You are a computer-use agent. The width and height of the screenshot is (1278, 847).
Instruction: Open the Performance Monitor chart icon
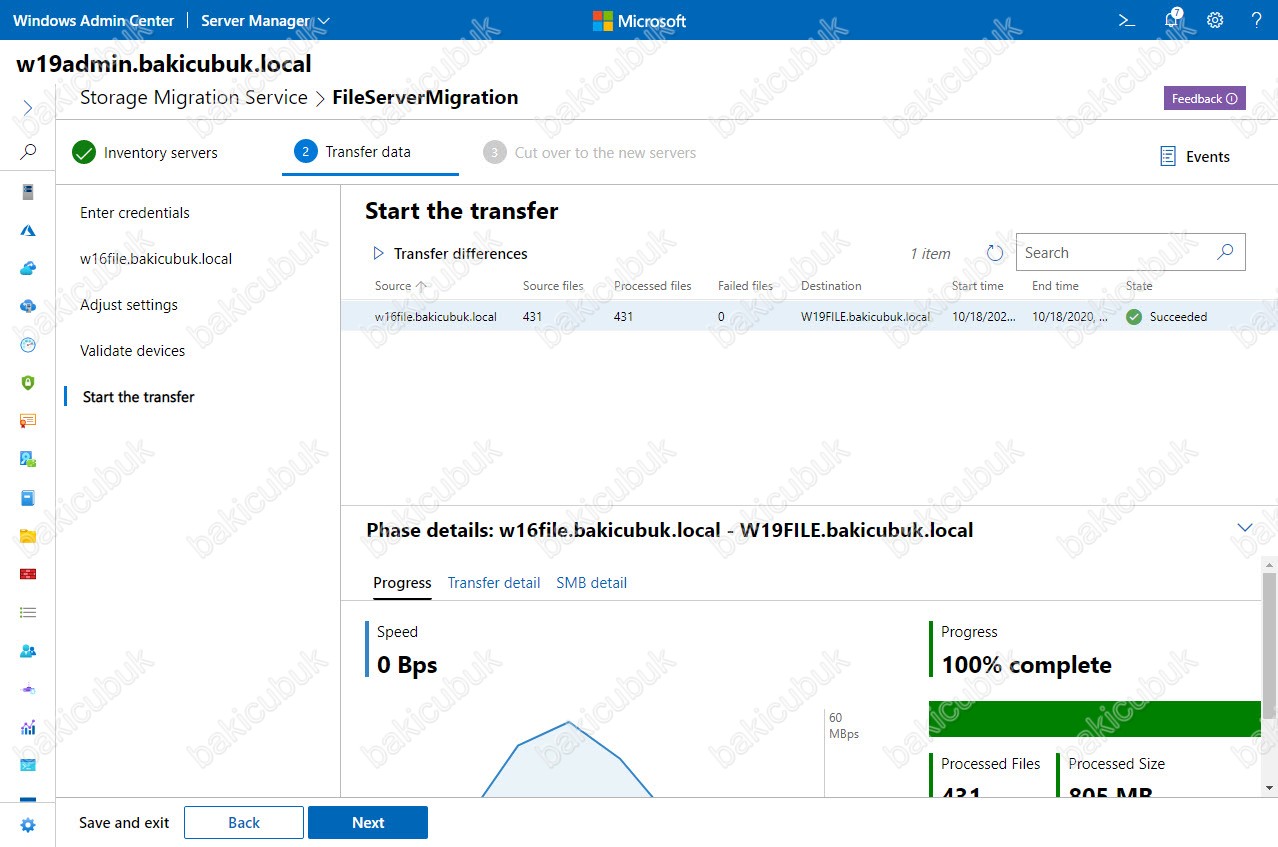click(x=28, y=727)
